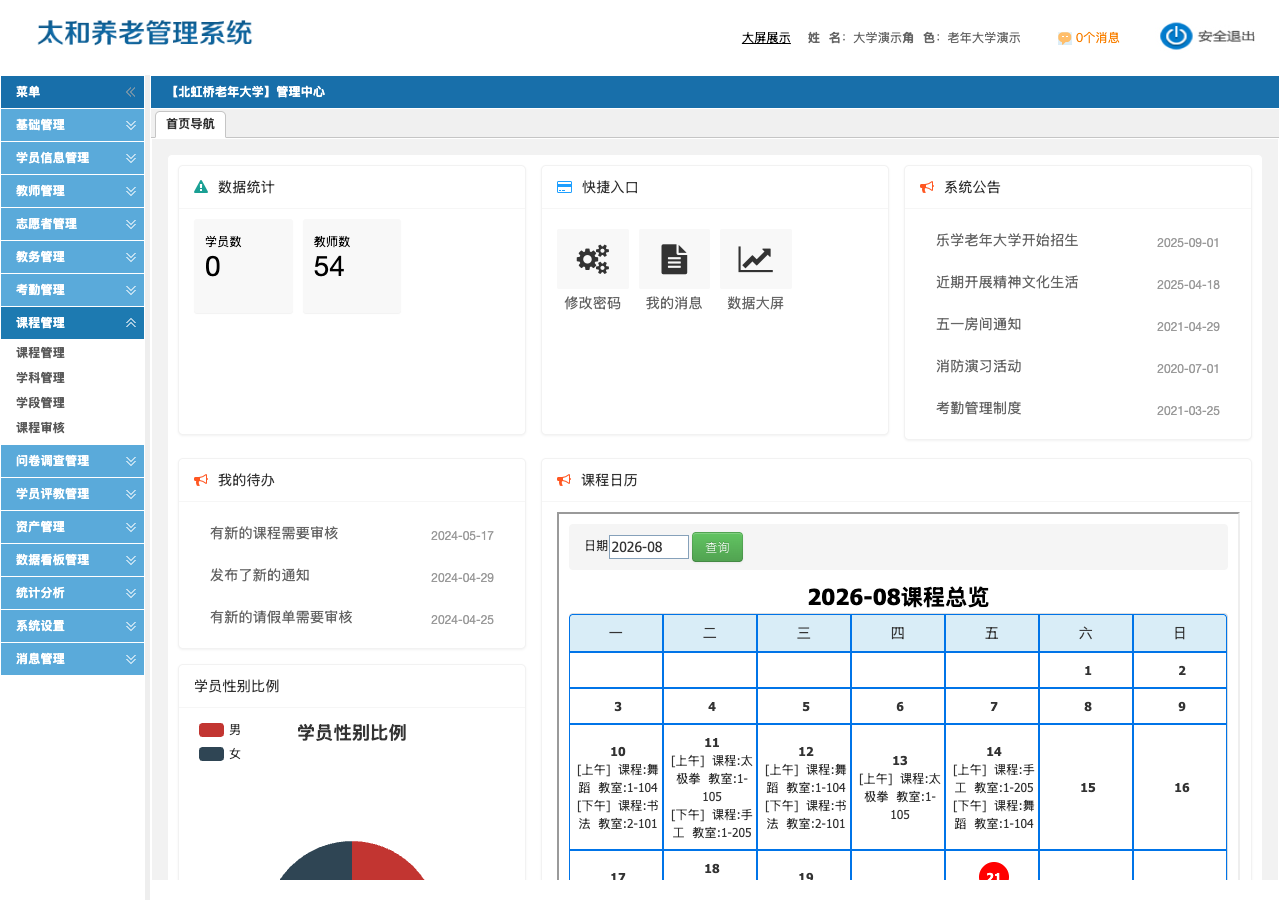Collapse the 菜单 sidebar with the double-arrow icon

click(x=130, y=92)
